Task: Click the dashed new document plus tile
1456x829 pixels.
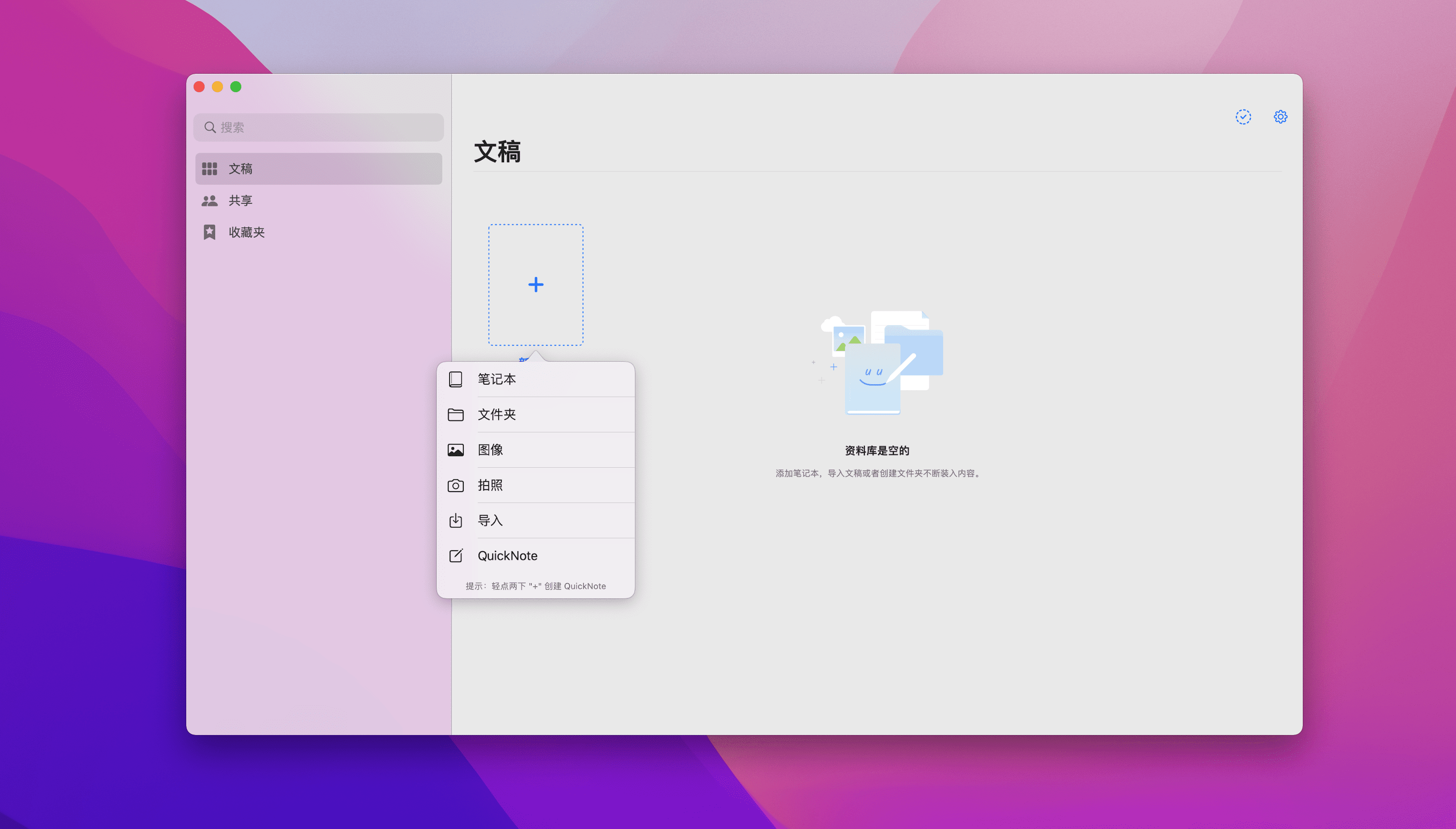Action: point(535,285)
